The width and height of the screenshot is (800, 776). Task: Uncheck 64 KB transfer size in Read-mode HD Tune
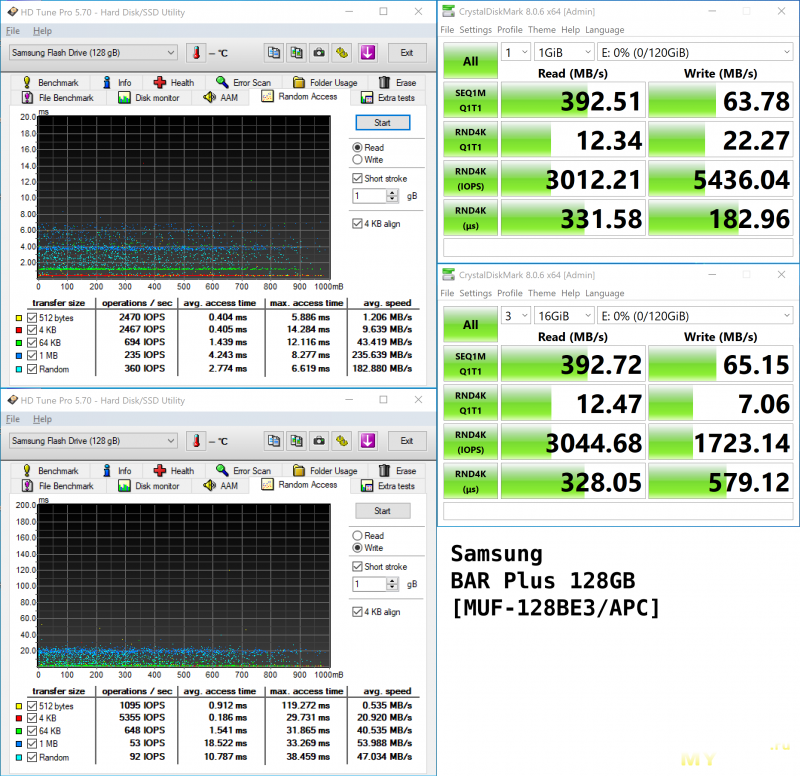(x=32, y=343)
